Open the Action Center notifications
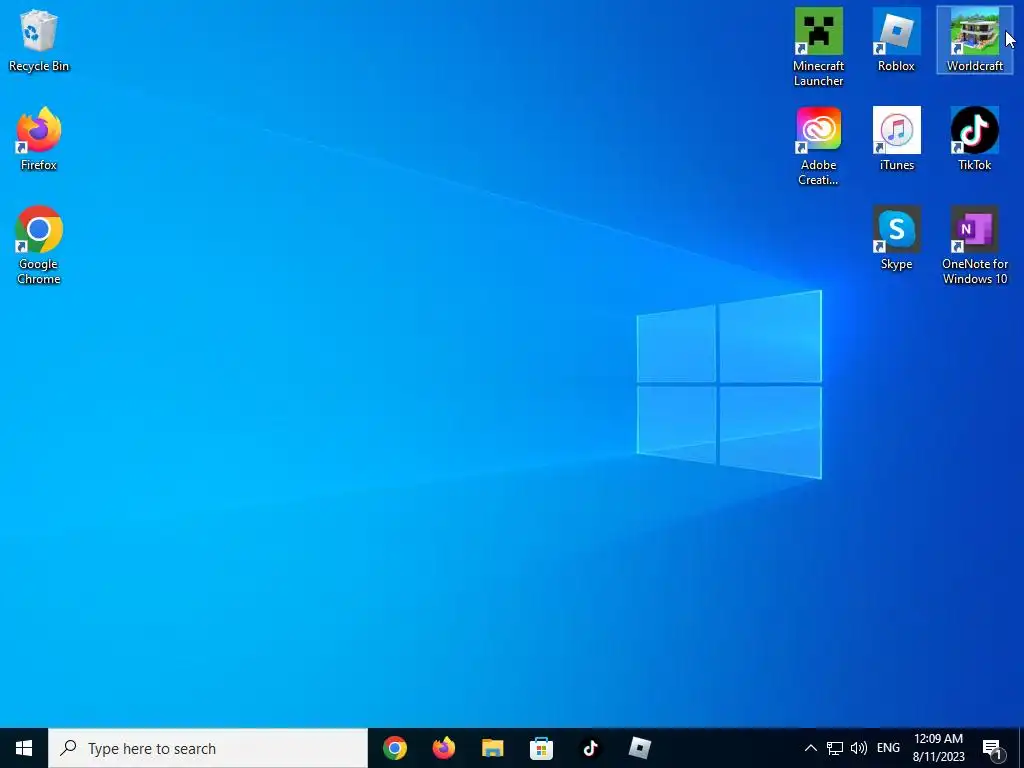This screenshot has width=1024, height=768. tap(993, 748)
